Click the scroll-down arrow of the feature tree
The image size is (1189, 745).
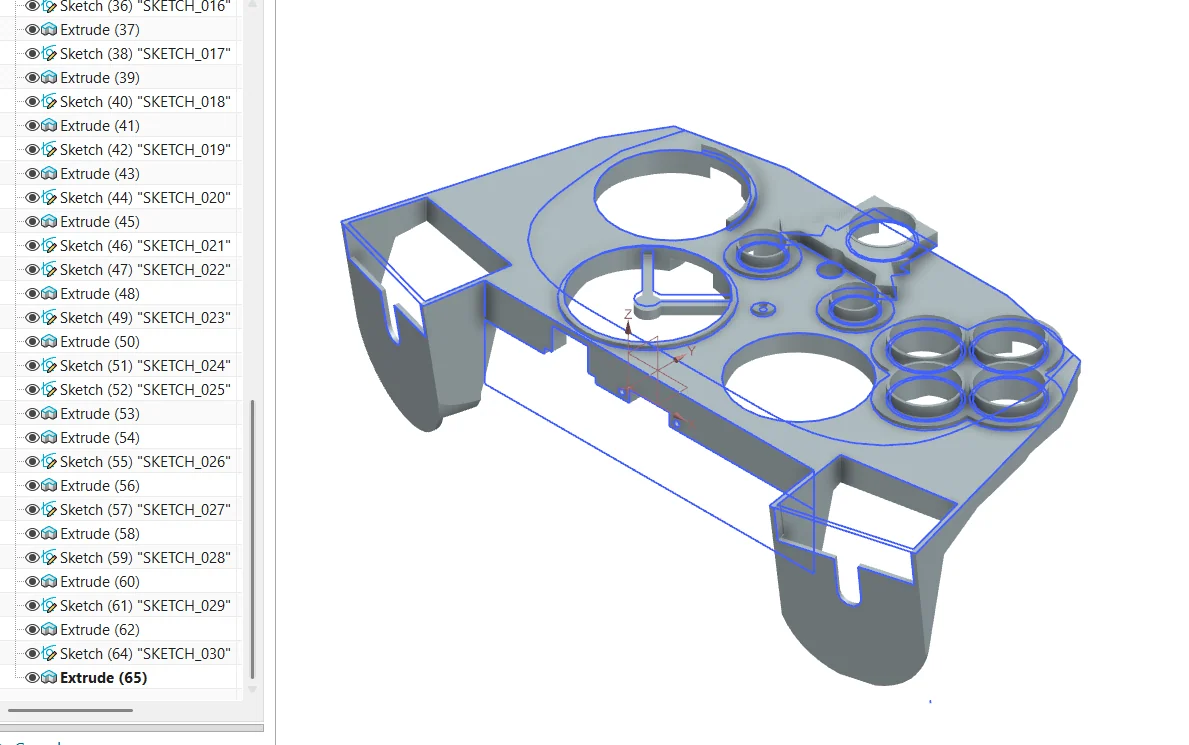[x=253, y=690]
